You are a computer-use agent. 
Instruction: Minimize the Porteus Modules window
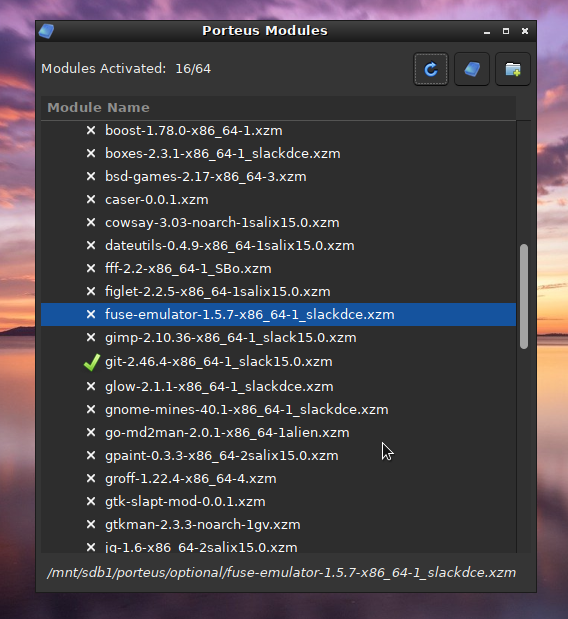(487, 32)
